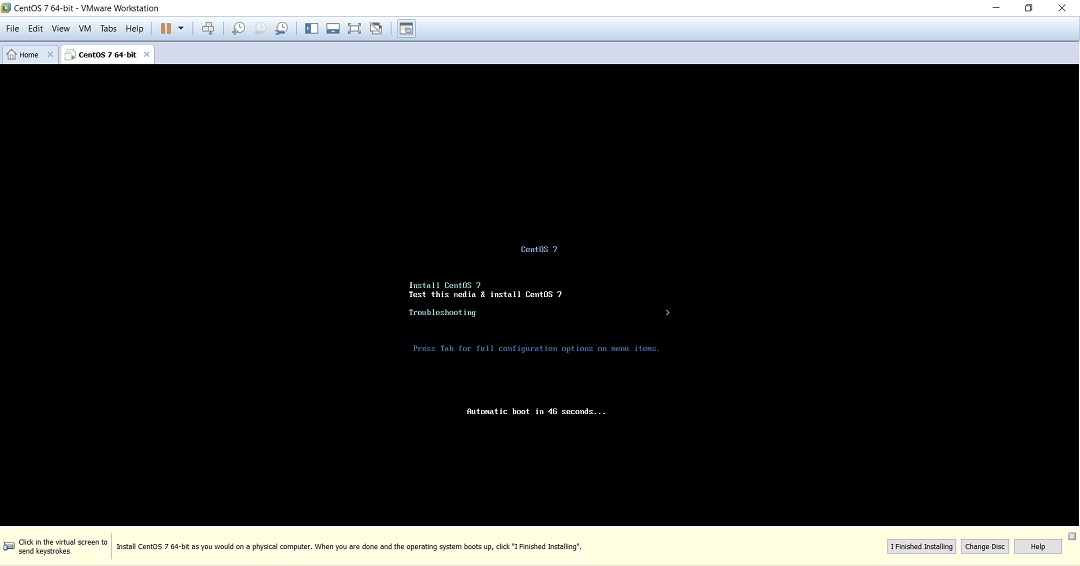The height and width of the screenshot is (566, 1080).
Task: Open the View menu
Action: tap(61, 28)
